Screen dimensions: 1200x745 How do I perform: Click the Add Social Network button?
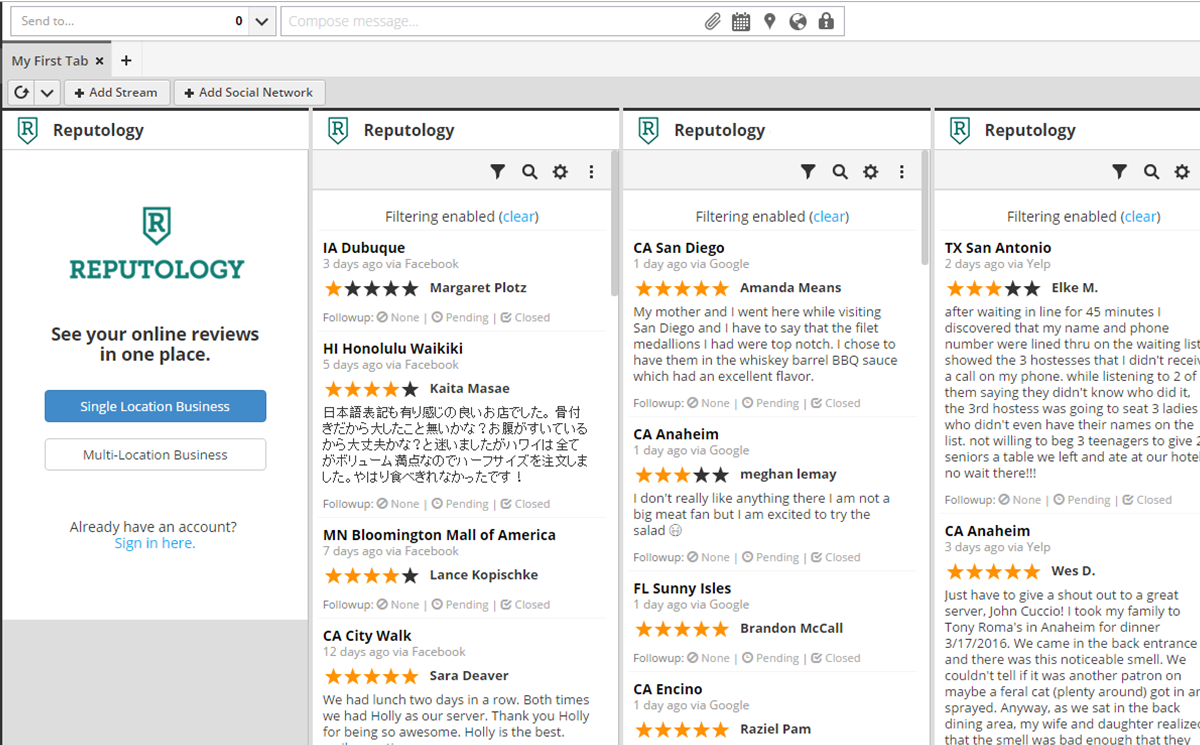click(249, 92)
